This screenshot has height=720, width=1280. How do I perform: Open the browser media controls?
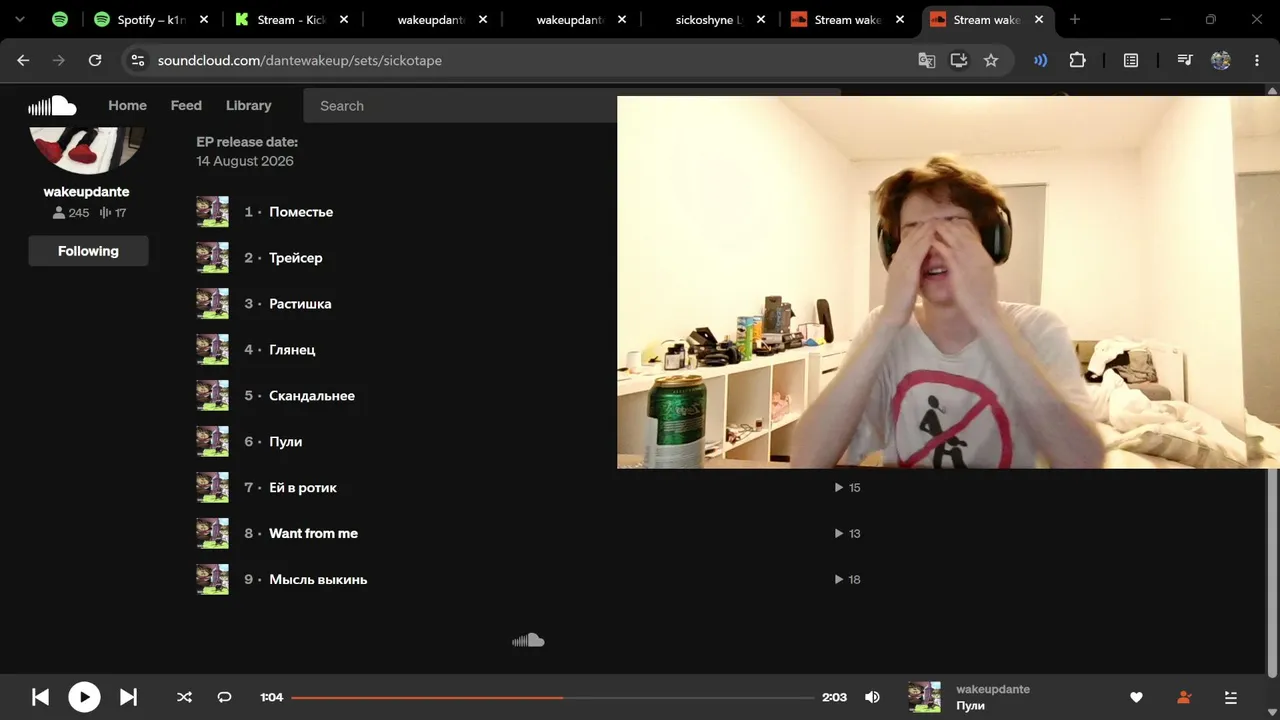click(1185, 60)
